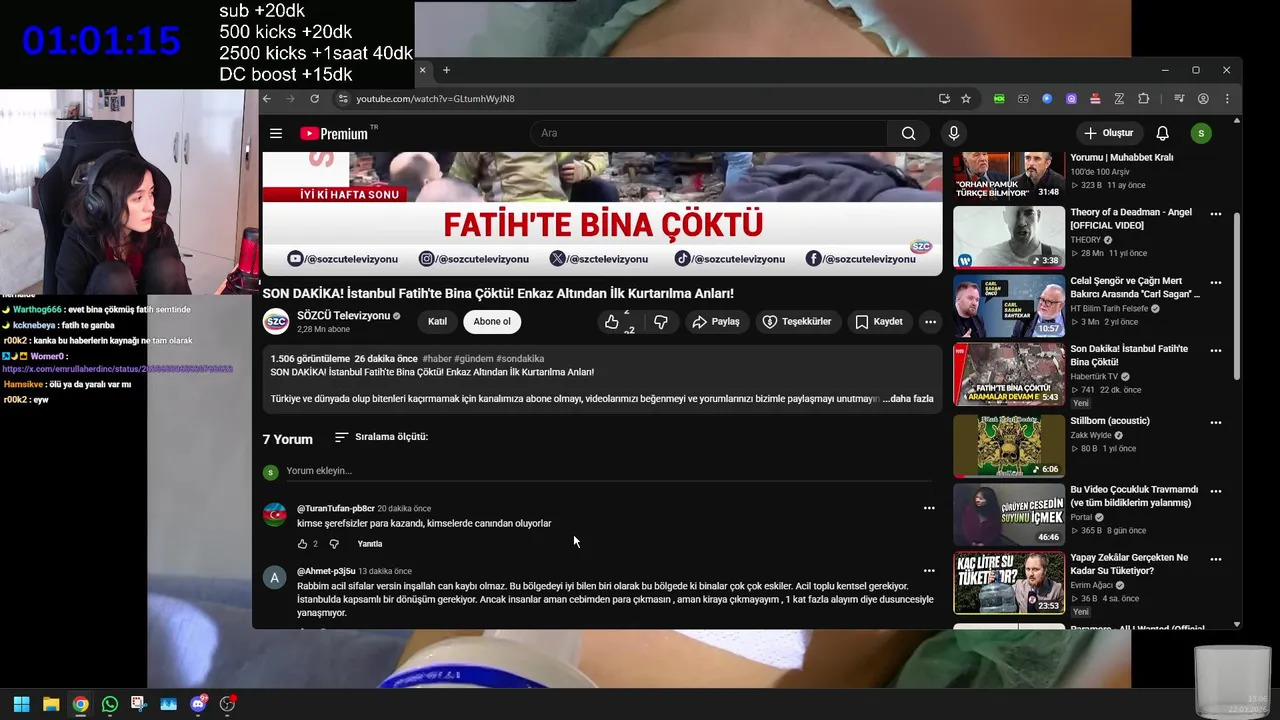
Task: Open @TuranTufan-pb8cr commenter profile
Action: tap(336, 508)
